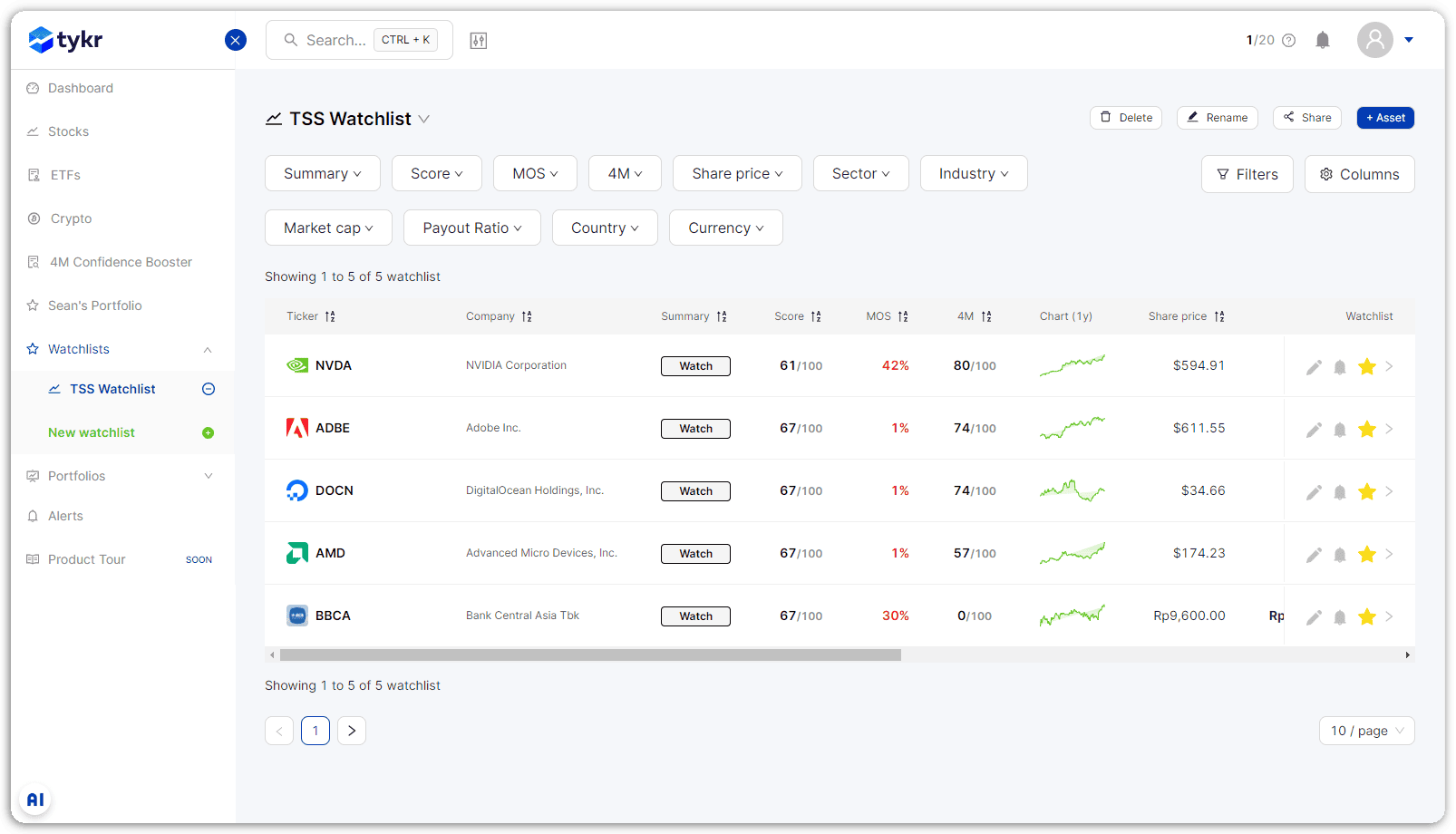Open the Summary filter dropdown
1456x834 pixels.
323,173
